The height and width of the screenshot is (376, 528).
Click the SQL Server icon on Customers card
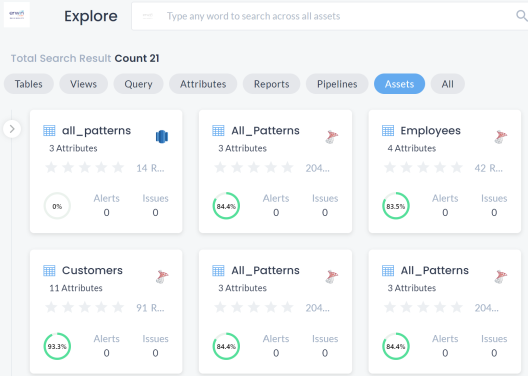click(162, 276)
